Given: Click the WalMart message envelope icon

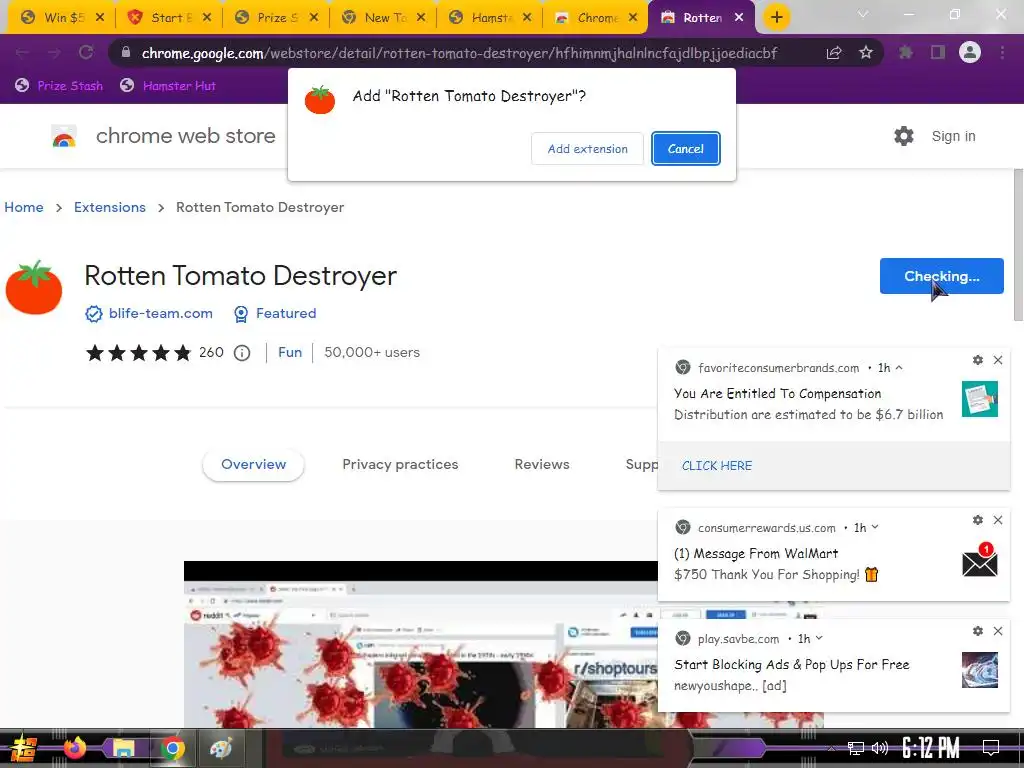Looking at the screenshot, I should 980,561.
